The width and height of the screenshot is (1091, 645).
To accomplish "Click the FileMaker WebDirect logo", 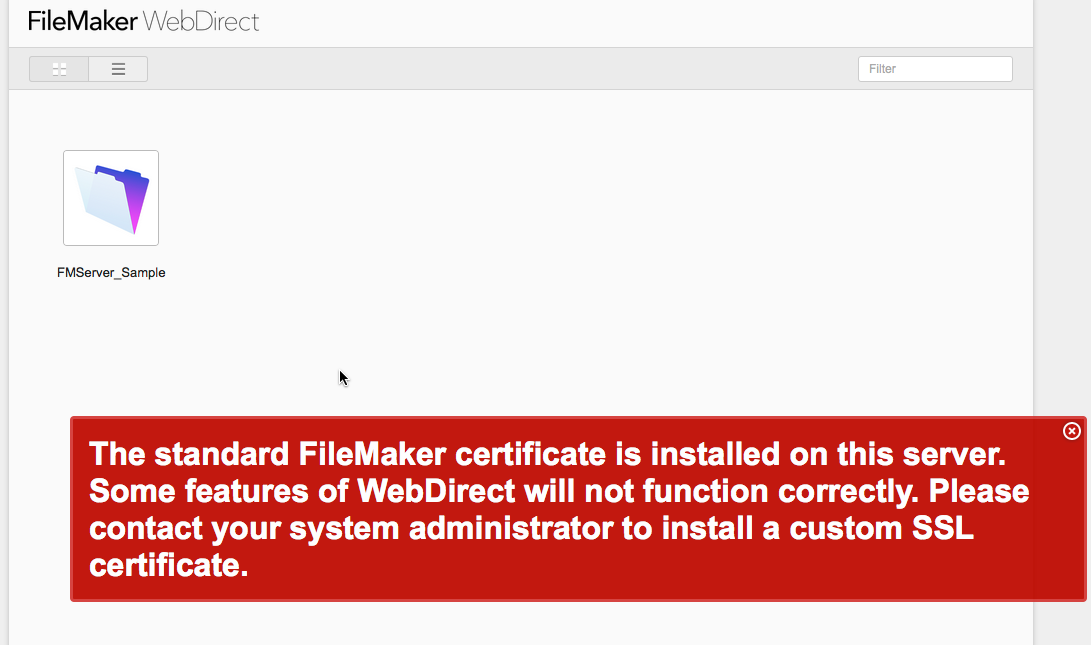I will coord(143,22).
